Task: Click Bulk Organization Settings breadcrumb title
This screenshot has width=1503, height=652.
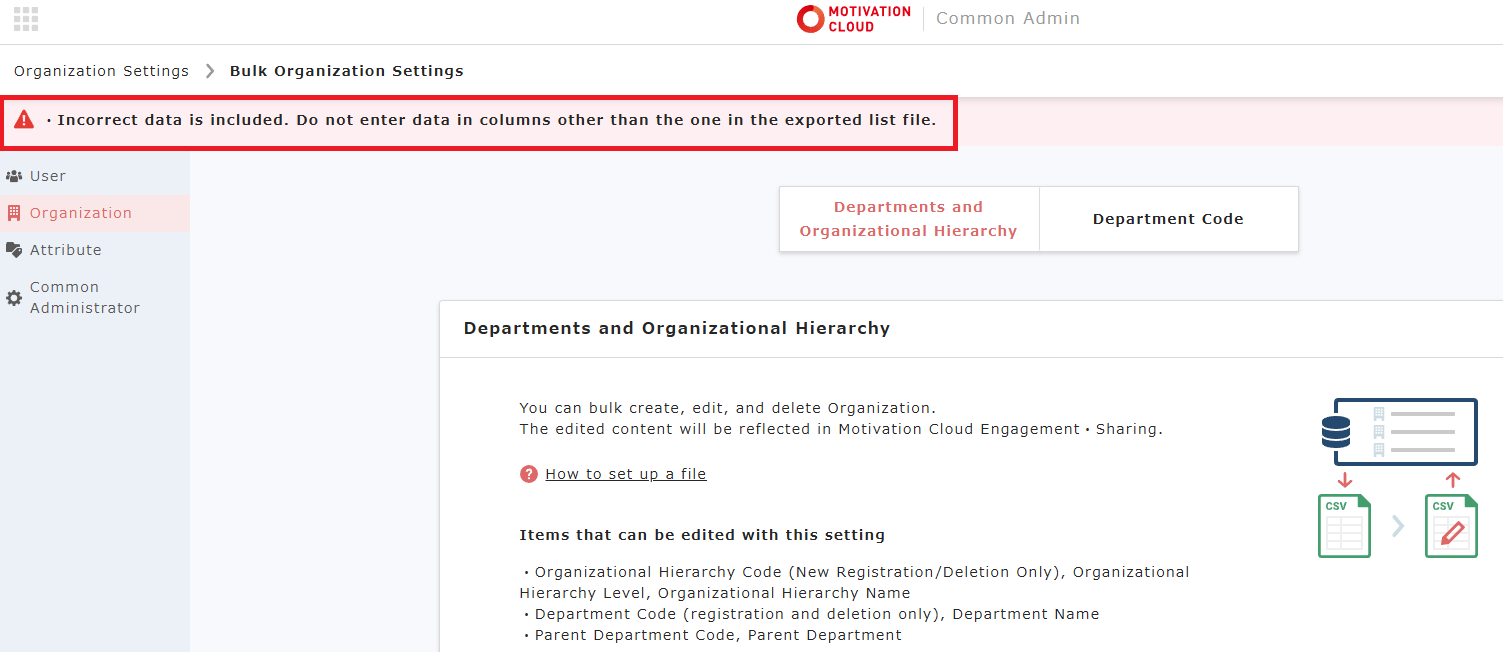Action: click(x=346, y=71)
